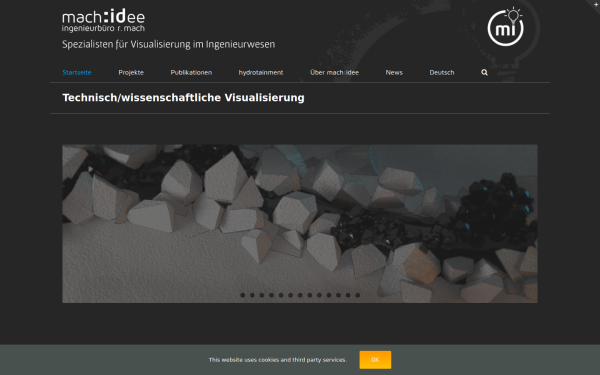Accept cookies with the OK button
Image resolution: width=600 pixels, height=375 pixels.
pyautogui.click(x=375, y=360)
